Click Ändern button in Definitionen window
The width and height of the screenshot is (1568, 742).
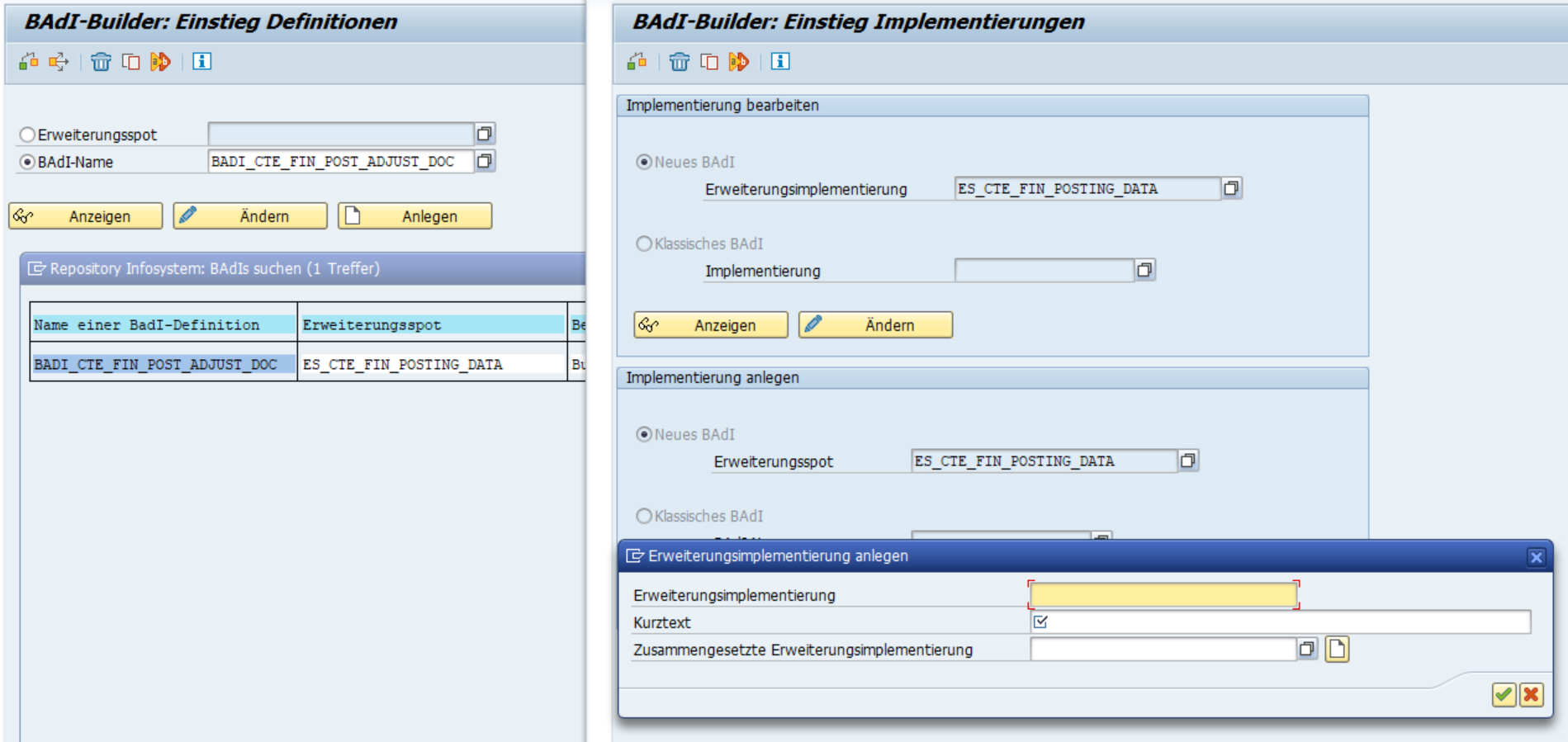click(250, 216)
